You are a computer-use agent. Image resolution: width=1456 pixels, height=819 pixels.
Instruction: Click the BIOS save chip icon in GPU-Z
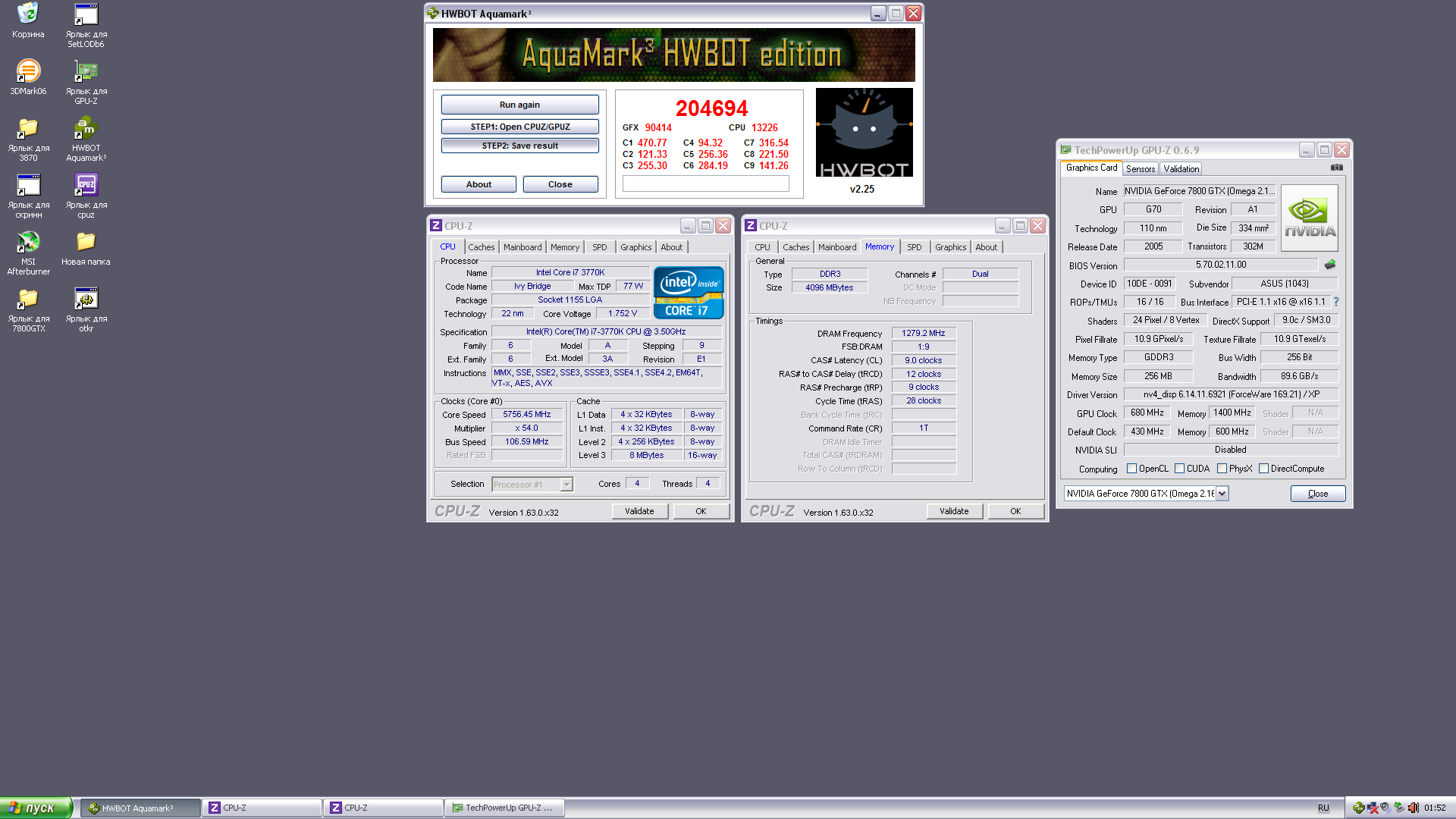click(x=1330, y=265)
